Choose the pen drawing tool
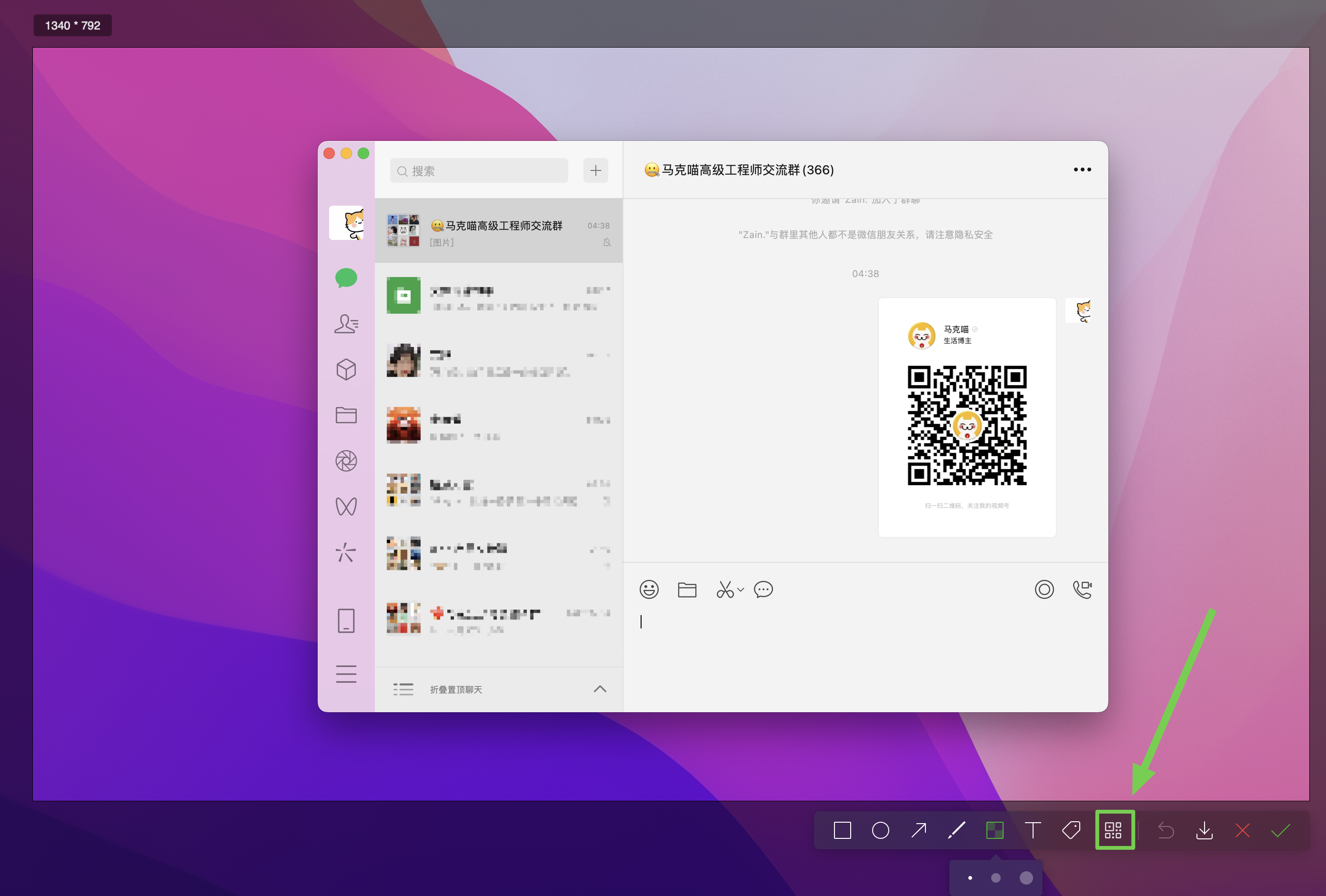This screenshot has height=896, width=1326. (957, 830)
